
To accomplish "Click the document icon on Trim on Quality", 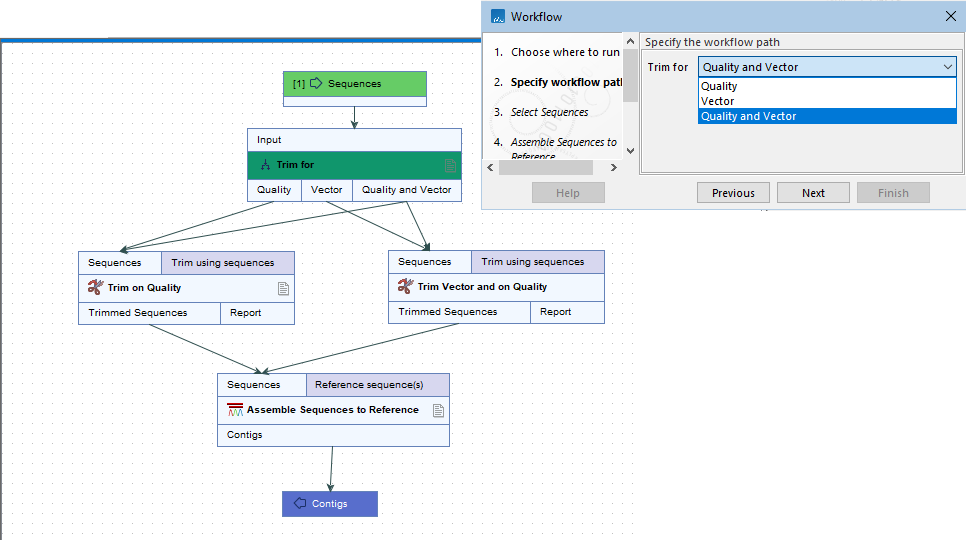I will coord(283,288).
